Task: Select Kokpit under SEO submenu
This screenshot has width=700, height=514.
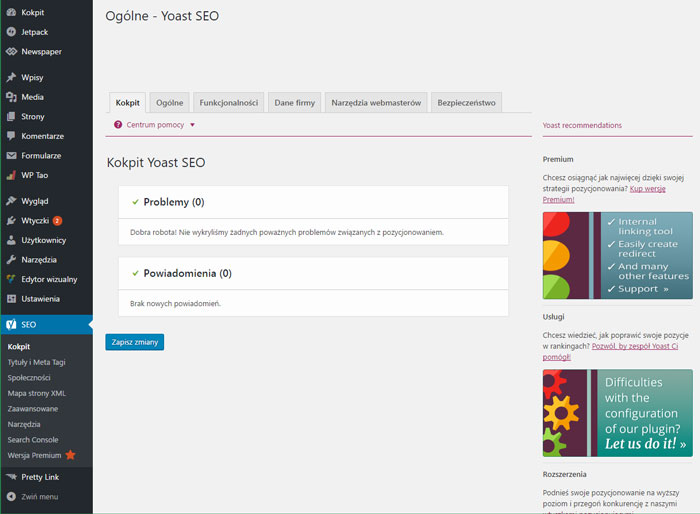Action: tap(19, 347)
